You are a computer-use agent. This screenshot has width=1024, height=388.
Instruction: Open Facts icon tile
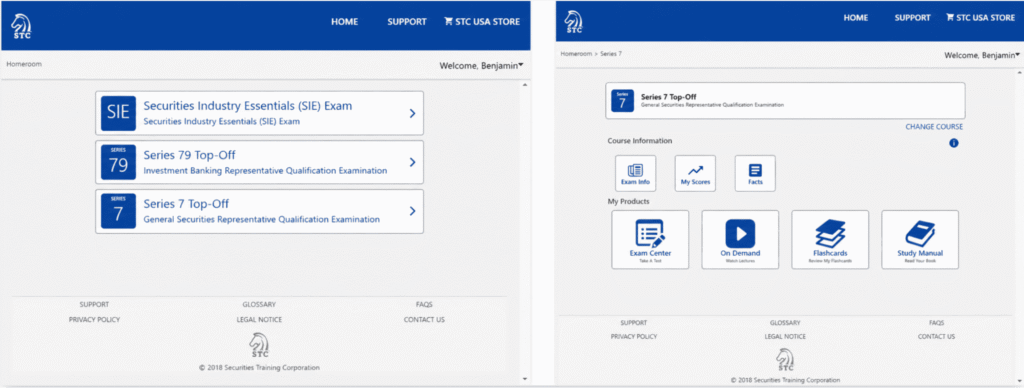755,173
